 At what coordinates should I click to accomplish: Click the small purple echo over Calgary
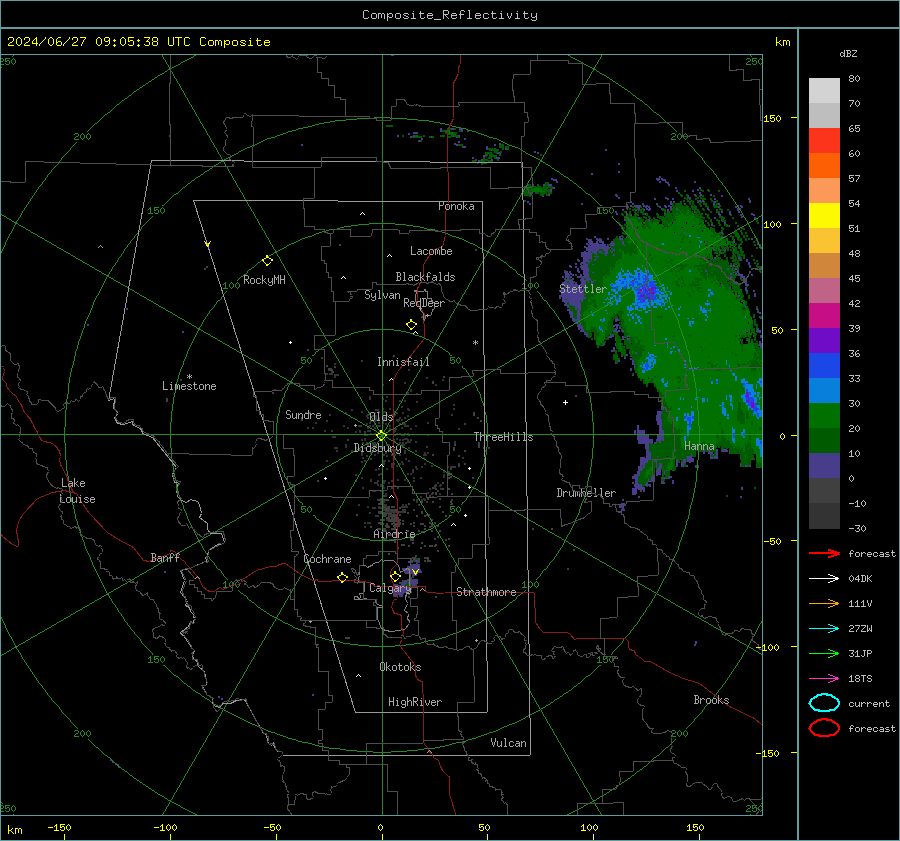tap(407, 576)
